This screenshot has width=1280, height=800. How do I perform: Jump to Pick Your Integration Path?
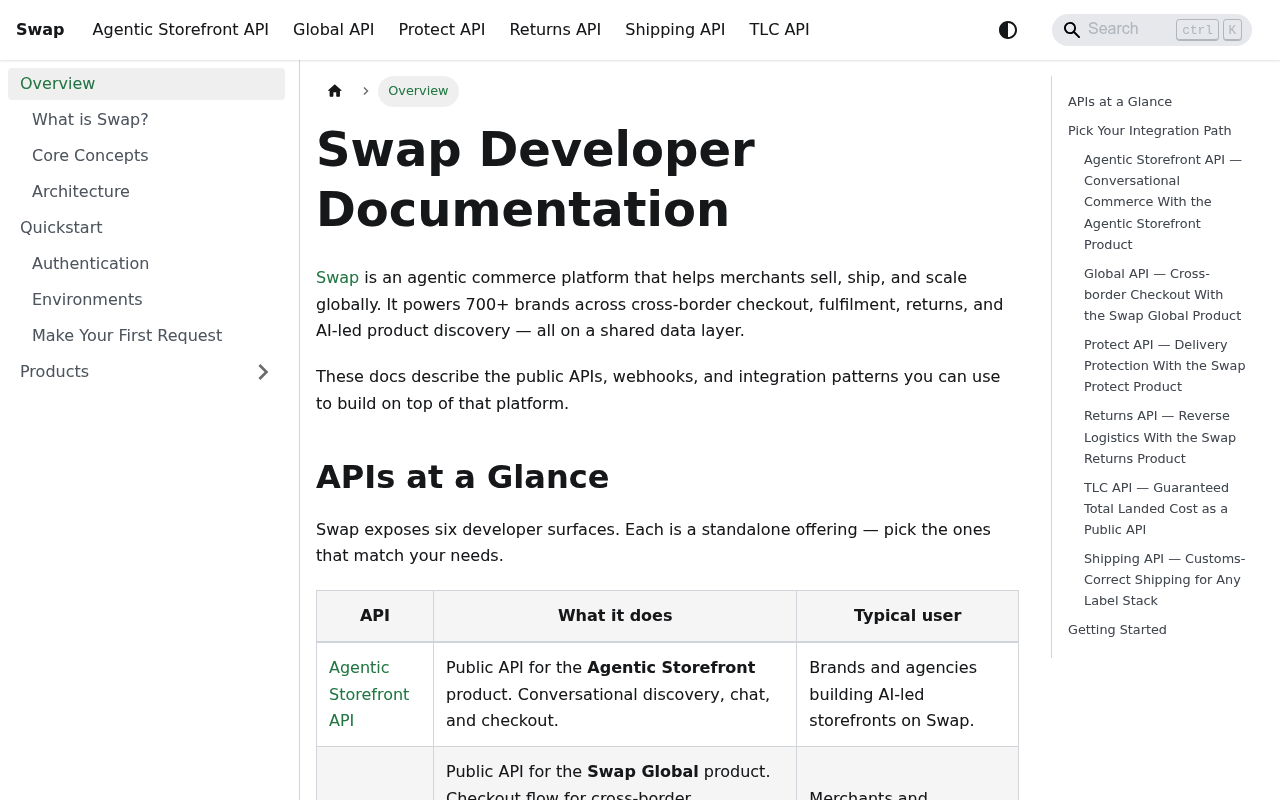tap(1150, 131)
